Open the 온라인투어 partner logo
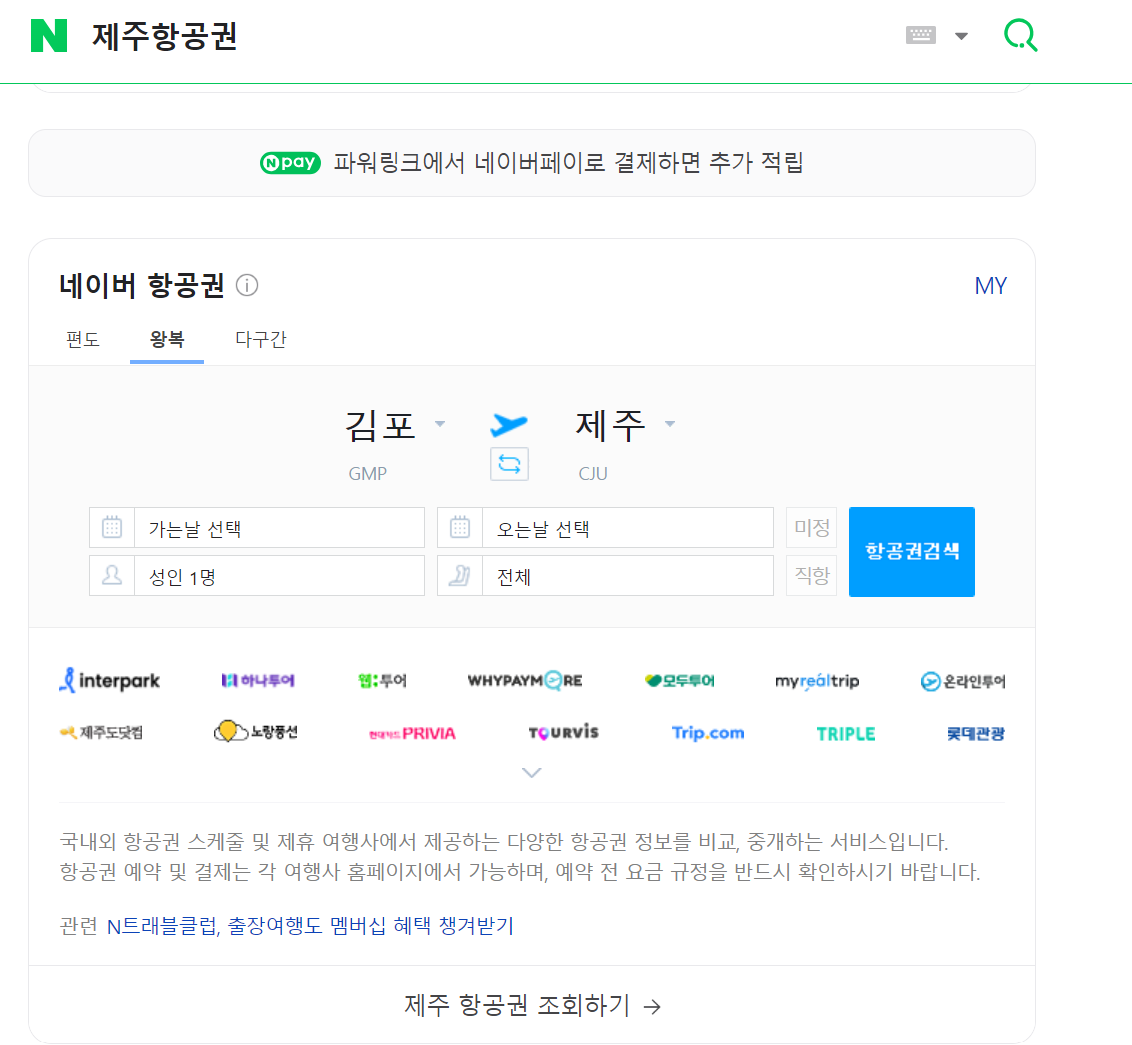This screenshot has width=1132, height=1045. pyautogui.click(x=962, y=681)
